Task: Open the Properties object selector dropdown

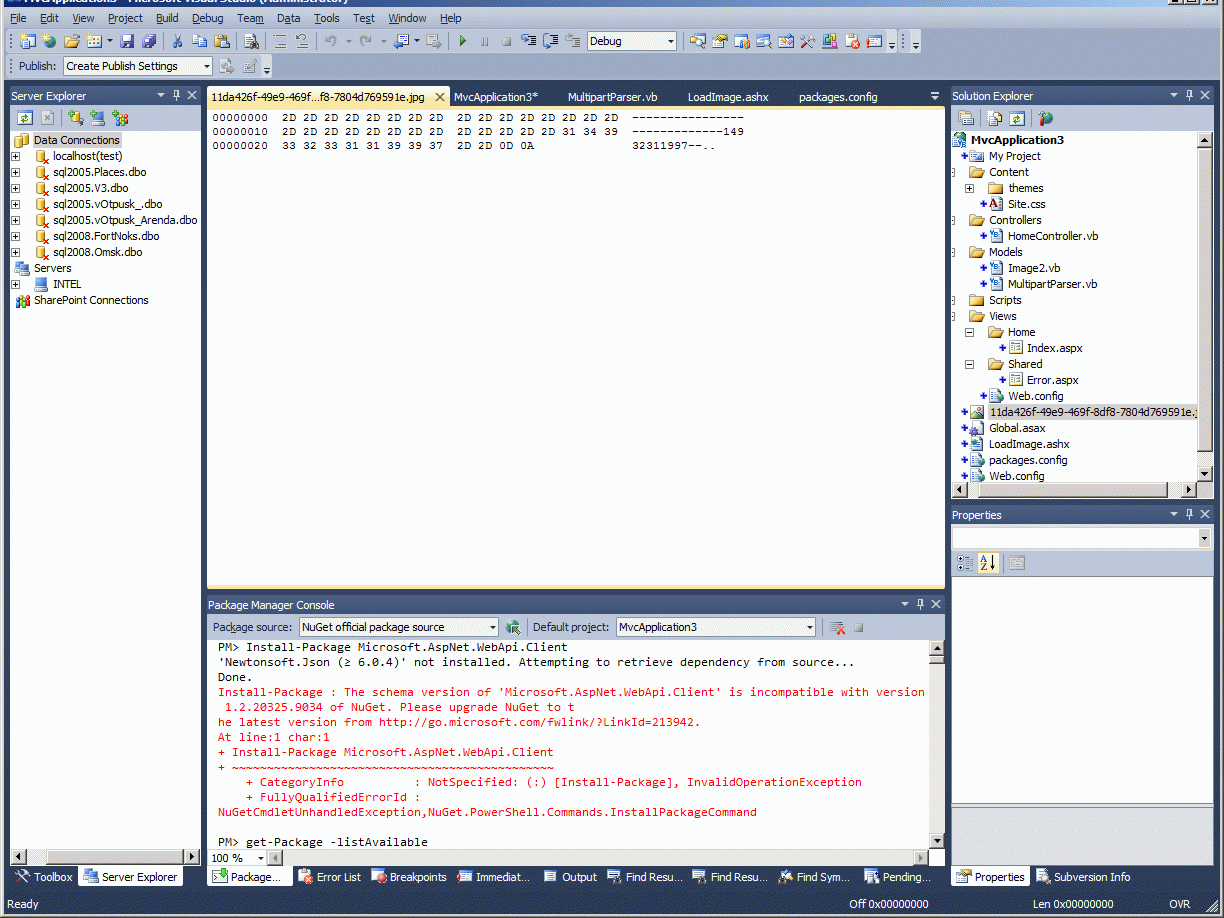Action: point(1204,538)
